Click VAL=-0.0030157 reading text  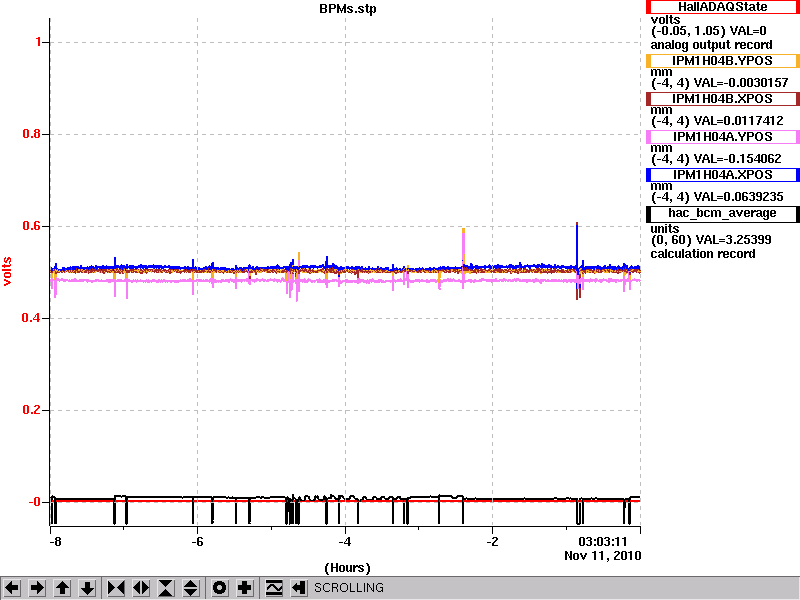click(x=741, y=83)
